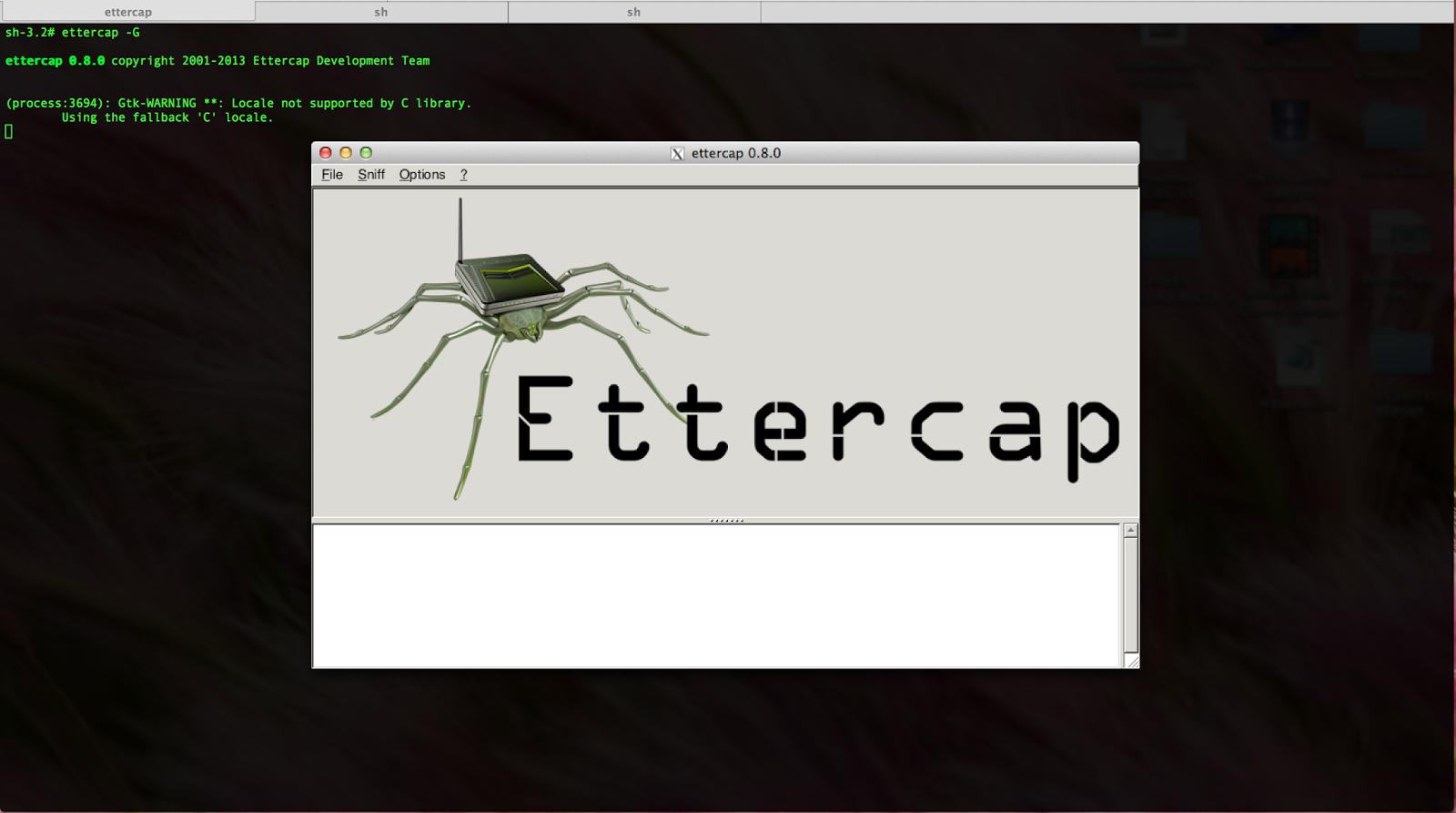Click the terminal cursor block
1456x813 pixels.
(x=9, y=132)
